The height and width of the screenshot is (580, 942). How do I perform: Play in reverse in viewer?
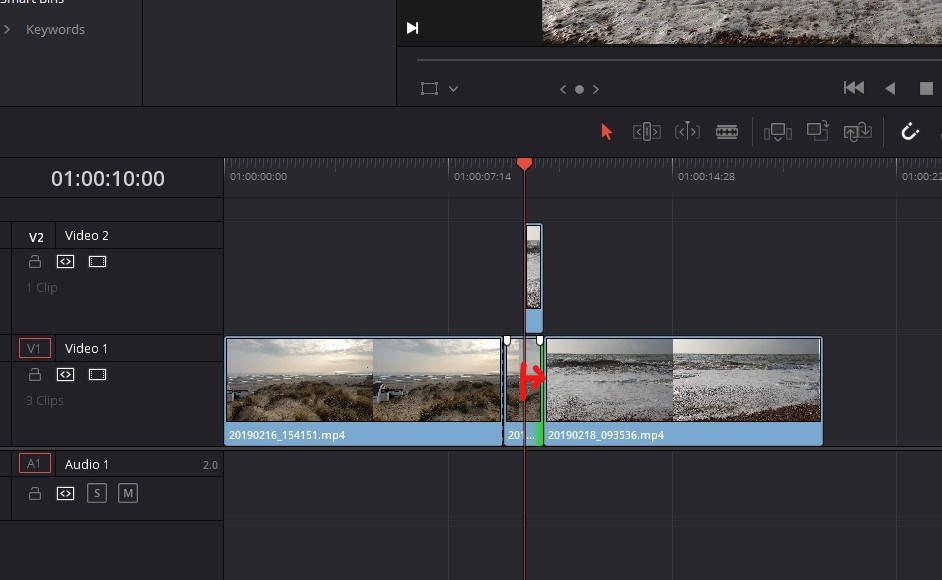tap(890, 88)
